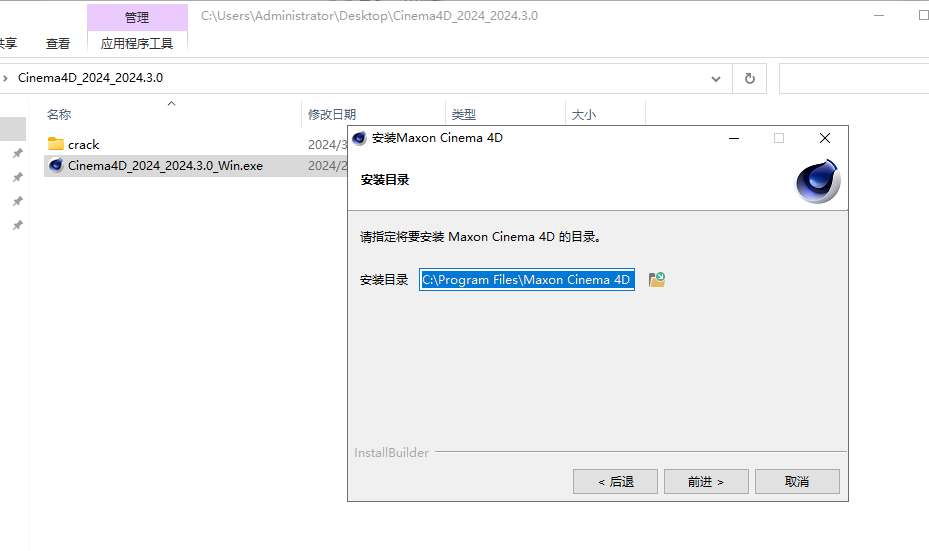This screenshot has width=929, height=551.
Task: Minimize the File Explorer window
Action: click(879, 15)
